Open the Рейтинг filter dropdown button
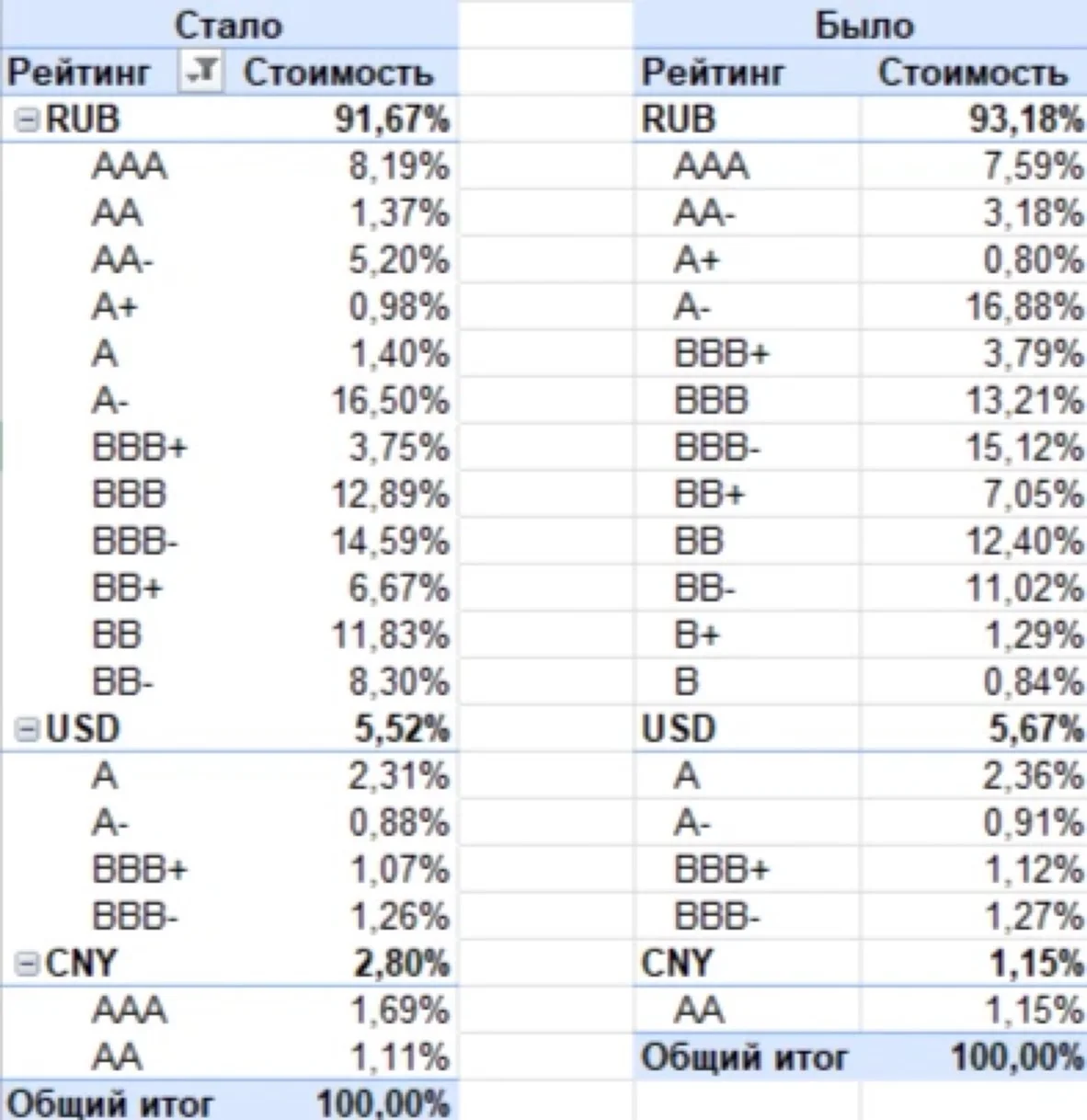Image resolution: width=1087 pixels, height=1120 pixels. click(x=200, y=72)
